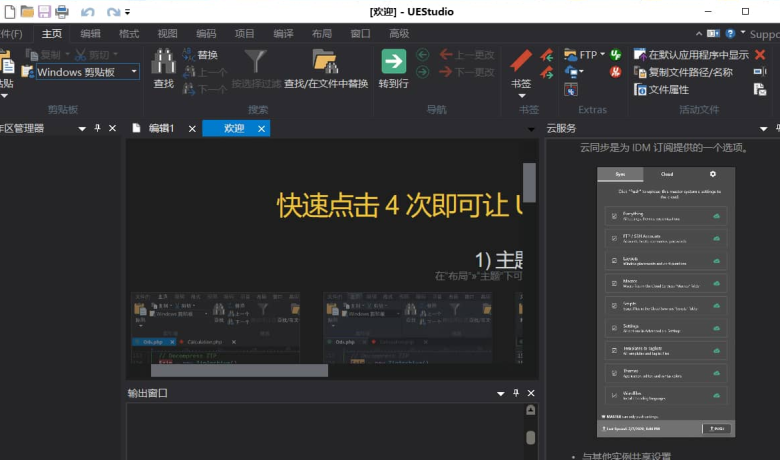Click the first theme preview thumbnail
Viewport: 780px width, 460px height.
point(216,328)
